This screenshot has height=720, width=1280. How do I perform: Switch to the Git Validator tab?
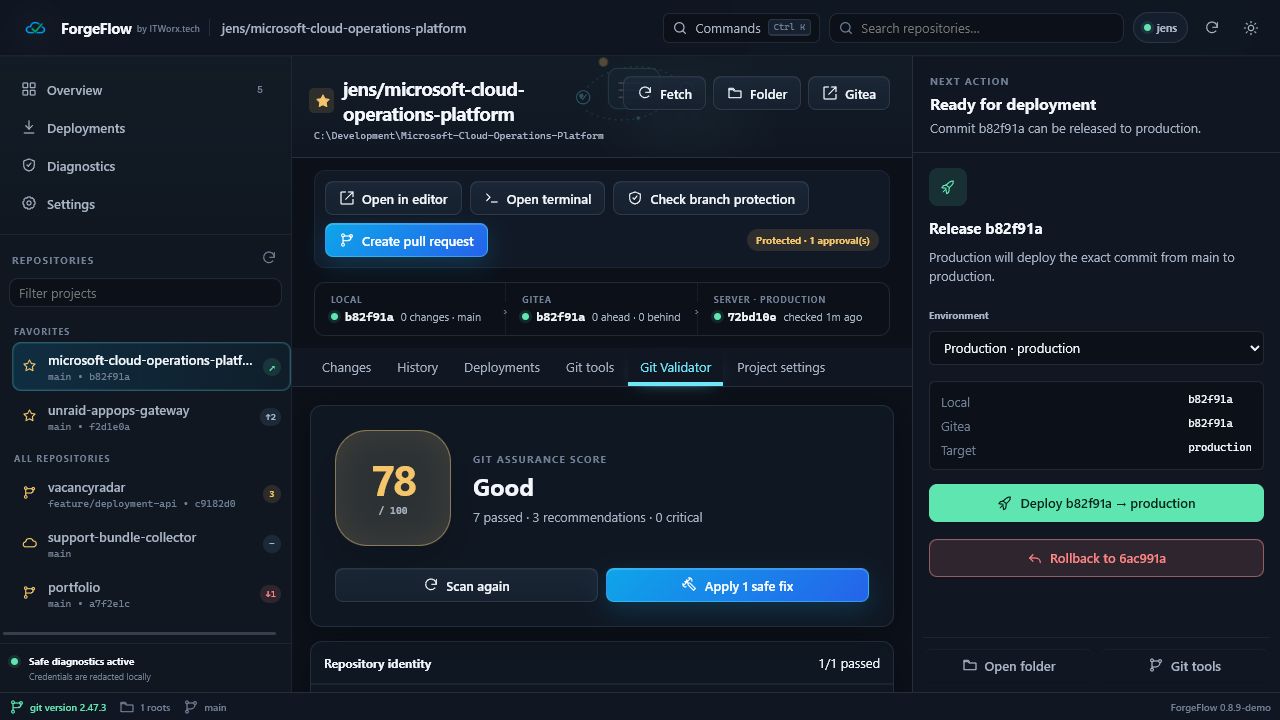[x=675, y=367]
